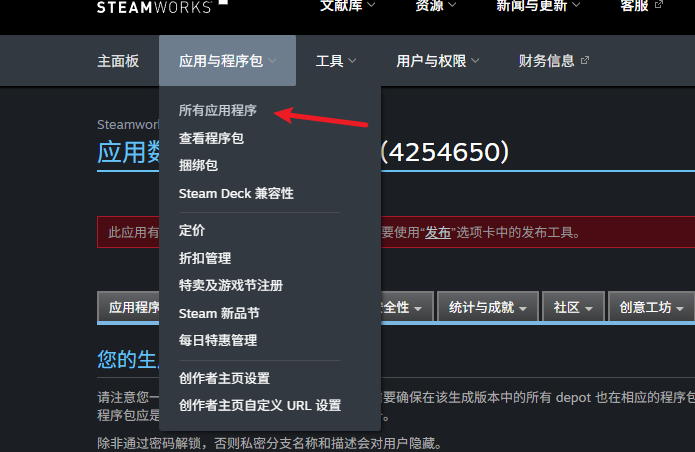Open the 新闻与更新 dropdown

pos(538,5)
